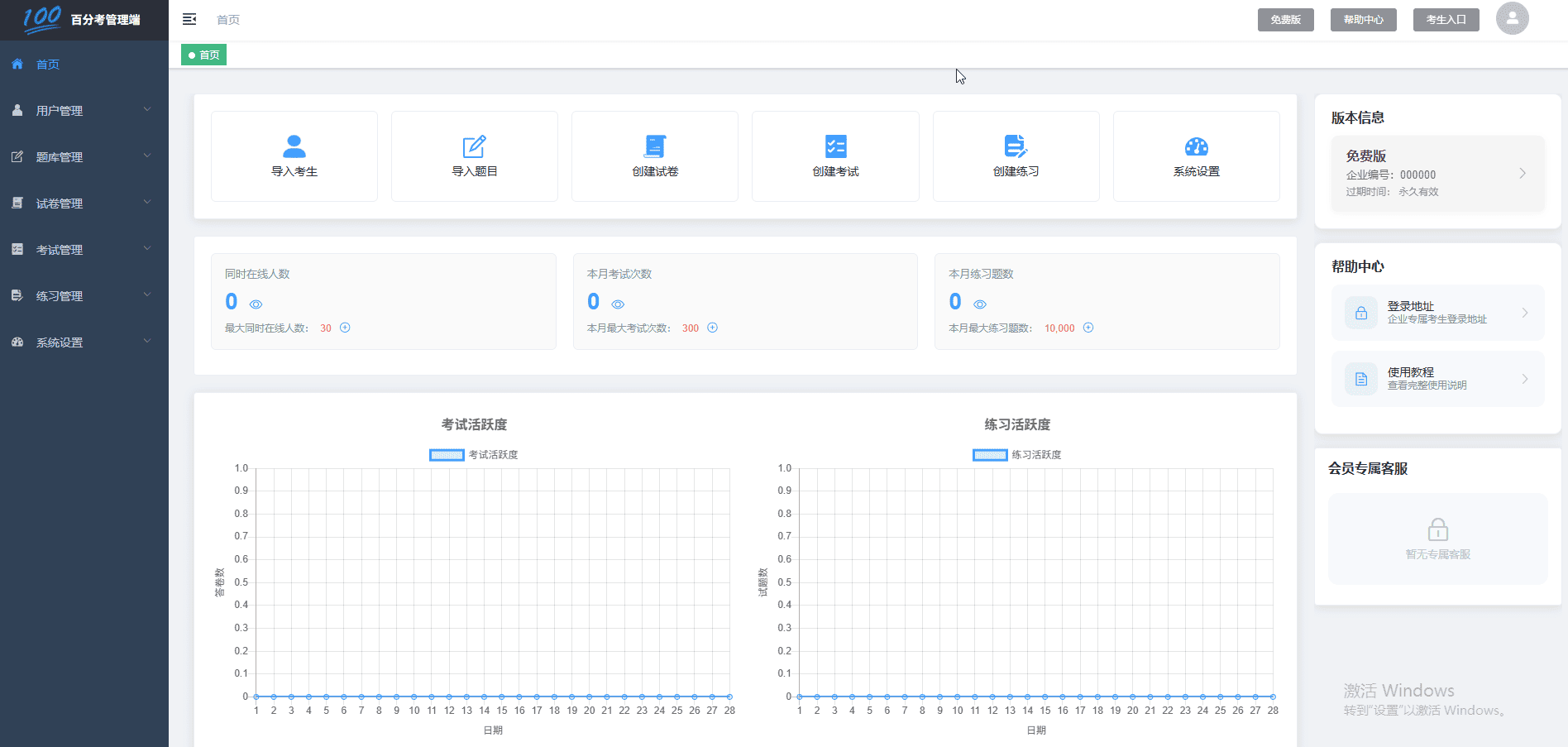
Task: Click the user avatar in top bar
Action: point(1512,18)
